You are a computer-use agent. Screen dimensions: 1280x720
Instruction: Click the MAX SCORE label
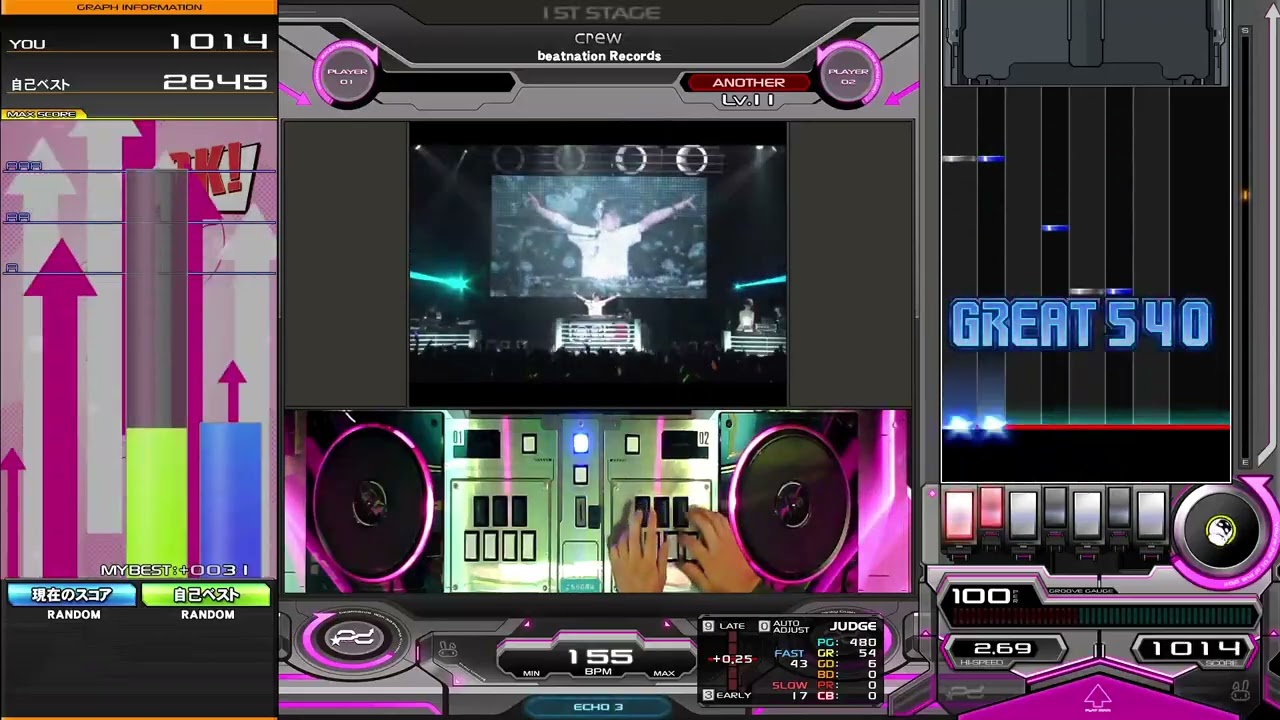[43, 114]
